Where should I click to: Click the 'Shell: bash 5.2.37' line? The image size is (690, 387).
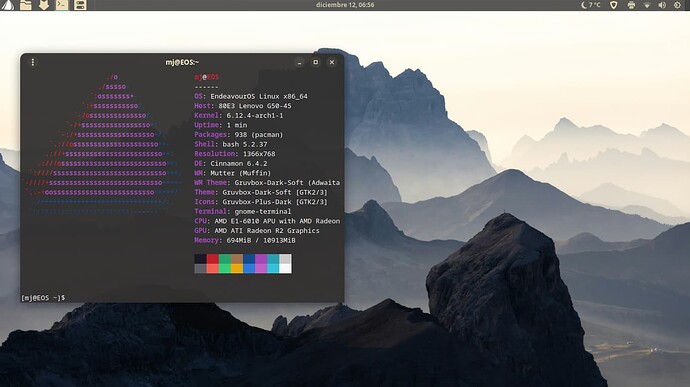click(231, 144)
